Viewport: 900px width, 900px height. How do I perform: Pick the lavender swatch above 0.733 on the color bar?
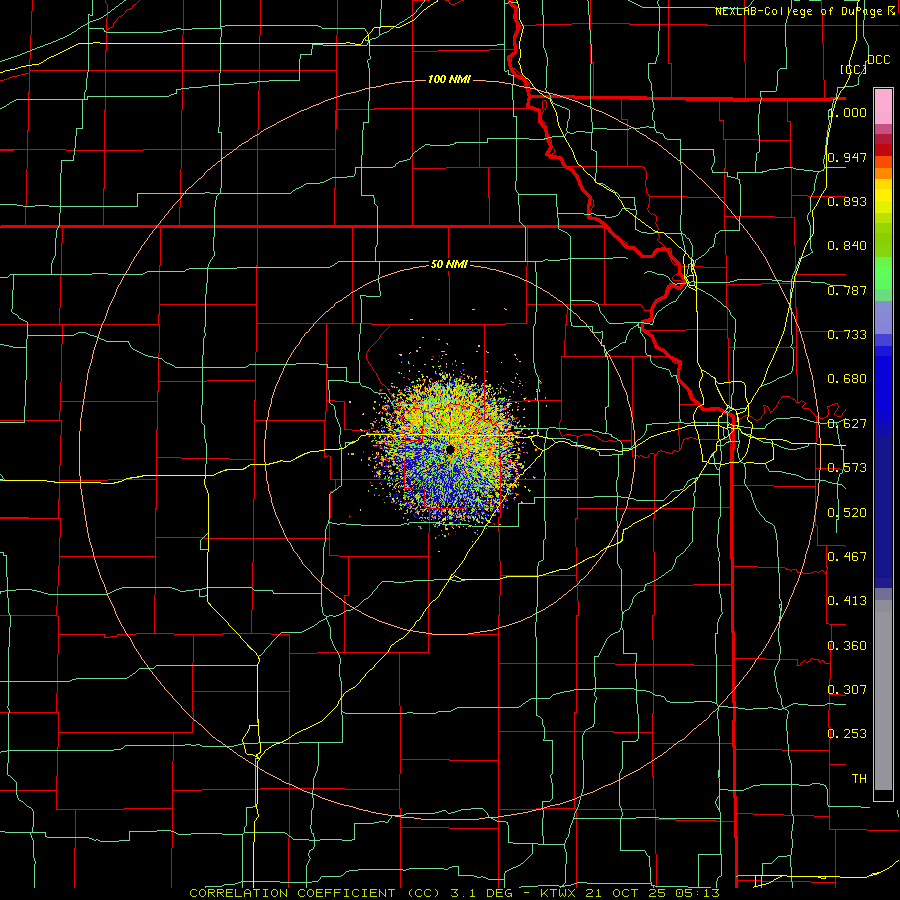pos(883,317)
